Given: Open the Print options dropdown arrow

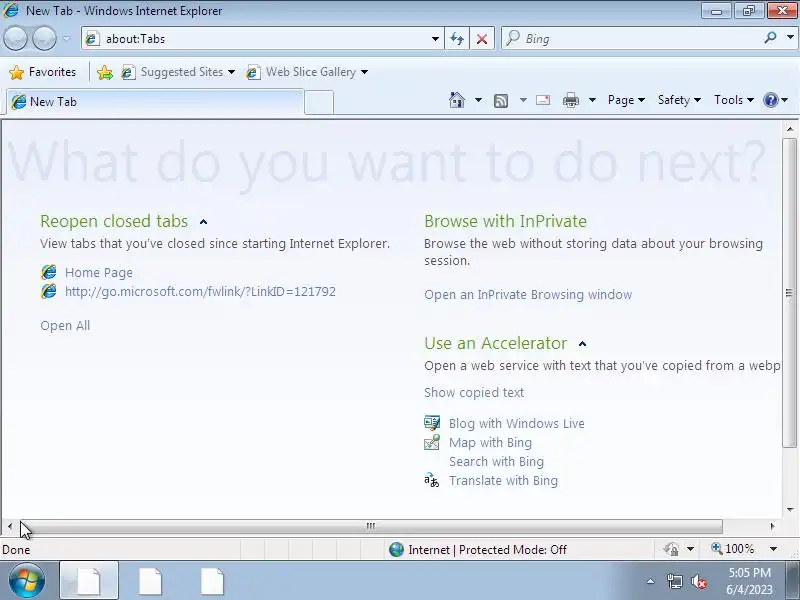Looking at the screenshot, I should pos(592,100).
